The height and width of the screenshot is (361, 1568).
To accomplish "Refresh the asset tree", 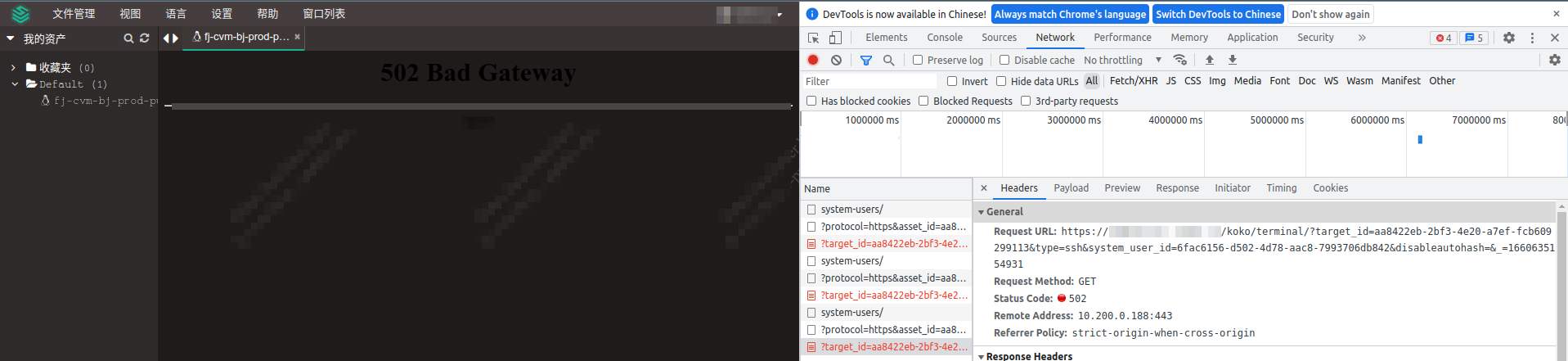I will pyautogui.click(x=145, y=38).
